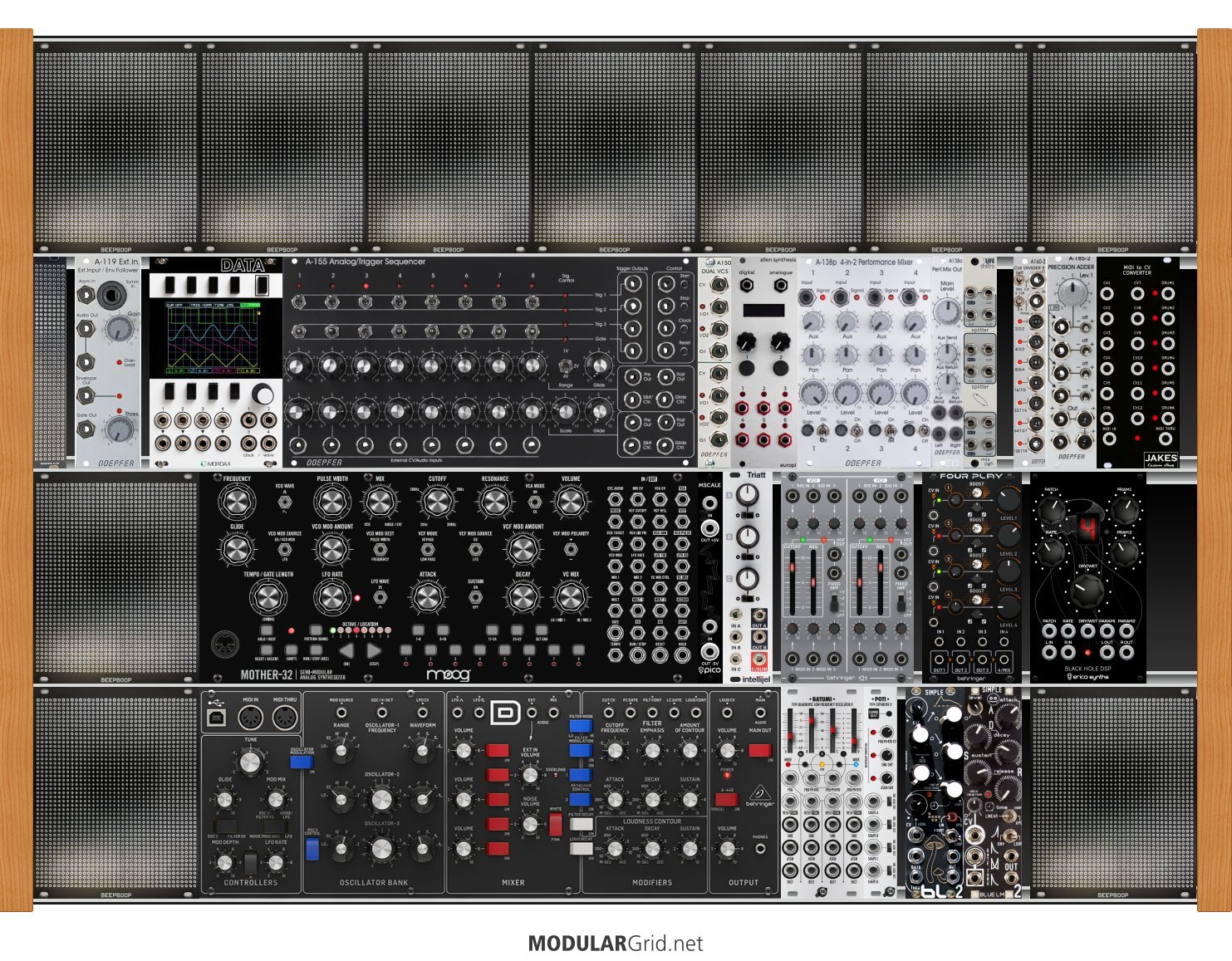
Task: Flip the VCA Mode switch on Mother-32
Action: 536,502
